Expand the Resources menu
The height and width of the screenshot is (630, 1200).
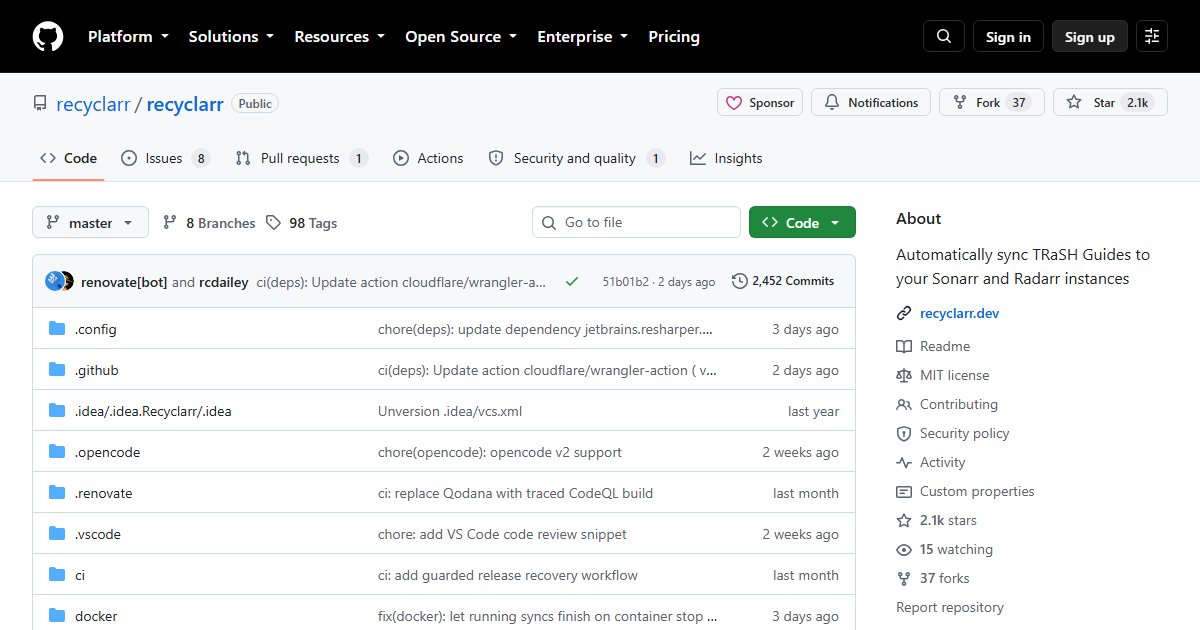[x=339, y=37]
